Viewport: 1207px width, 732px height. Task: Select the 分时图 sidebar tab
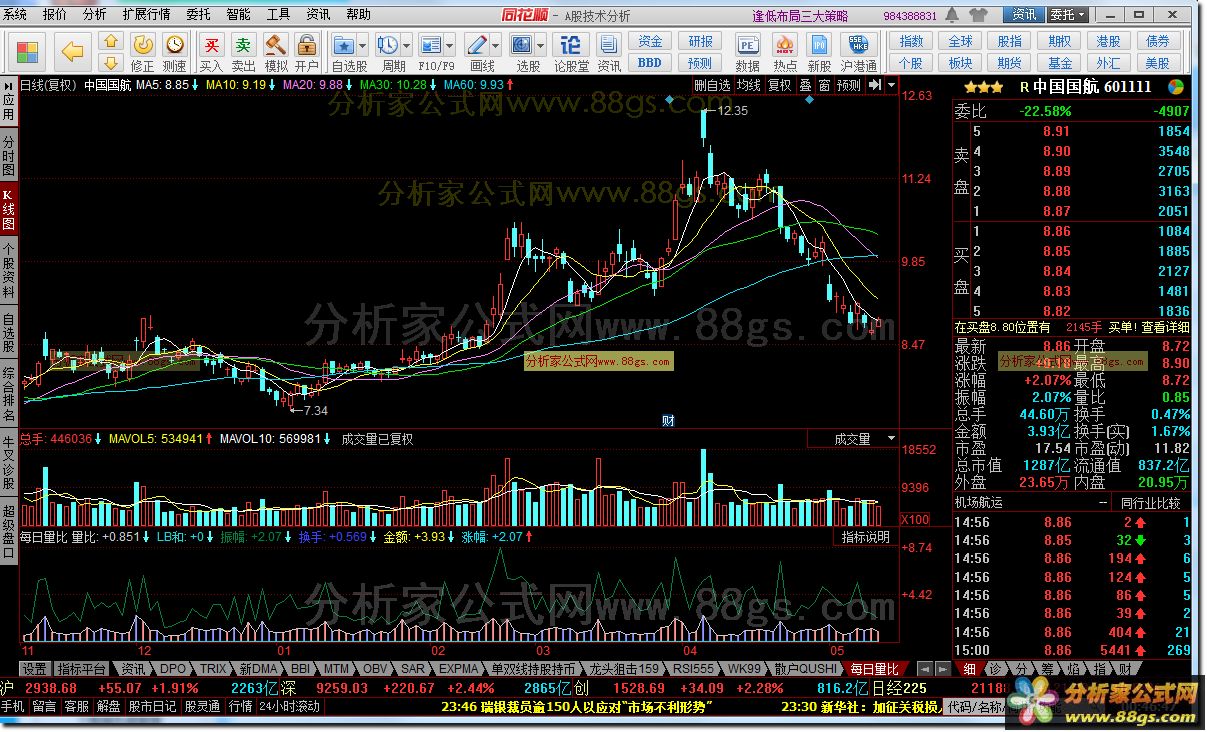click(x=8, y=155)
